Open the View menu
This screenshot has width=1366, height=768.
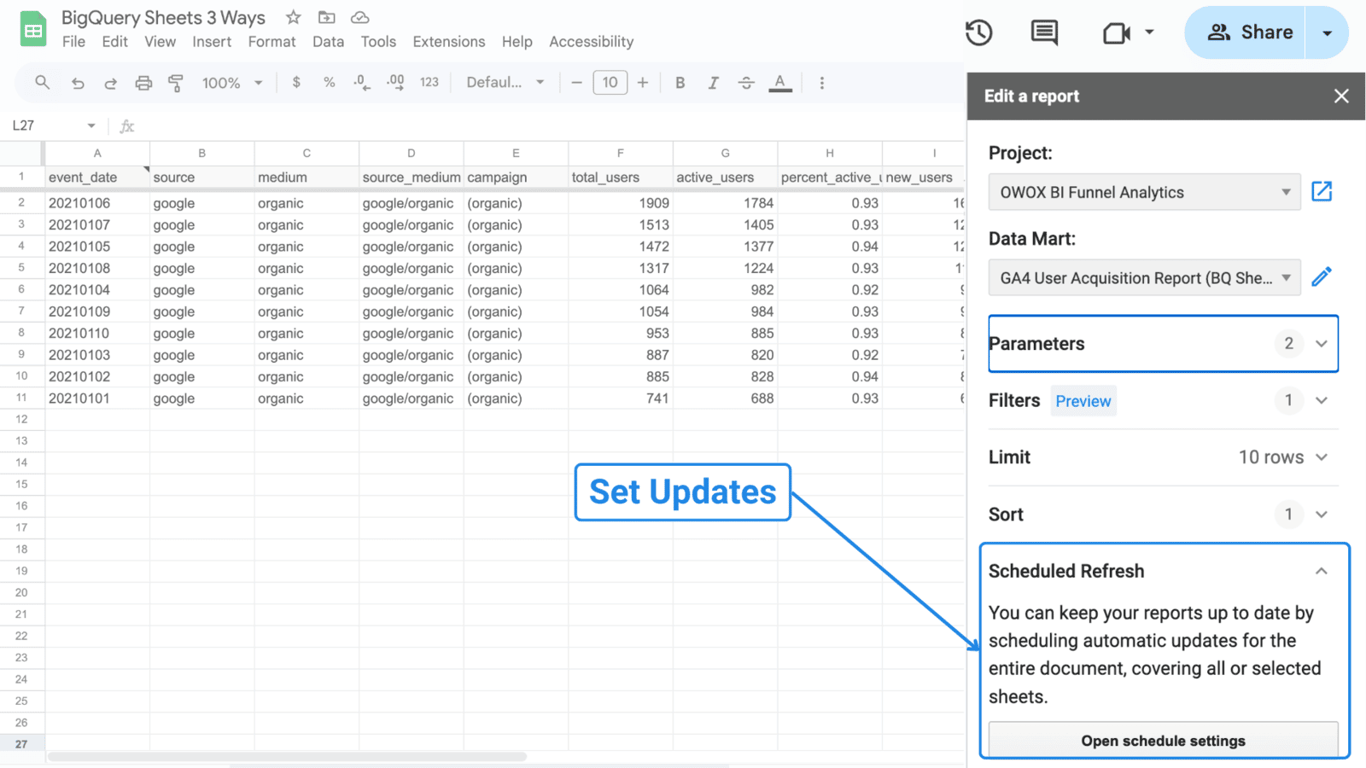[160, 42]
